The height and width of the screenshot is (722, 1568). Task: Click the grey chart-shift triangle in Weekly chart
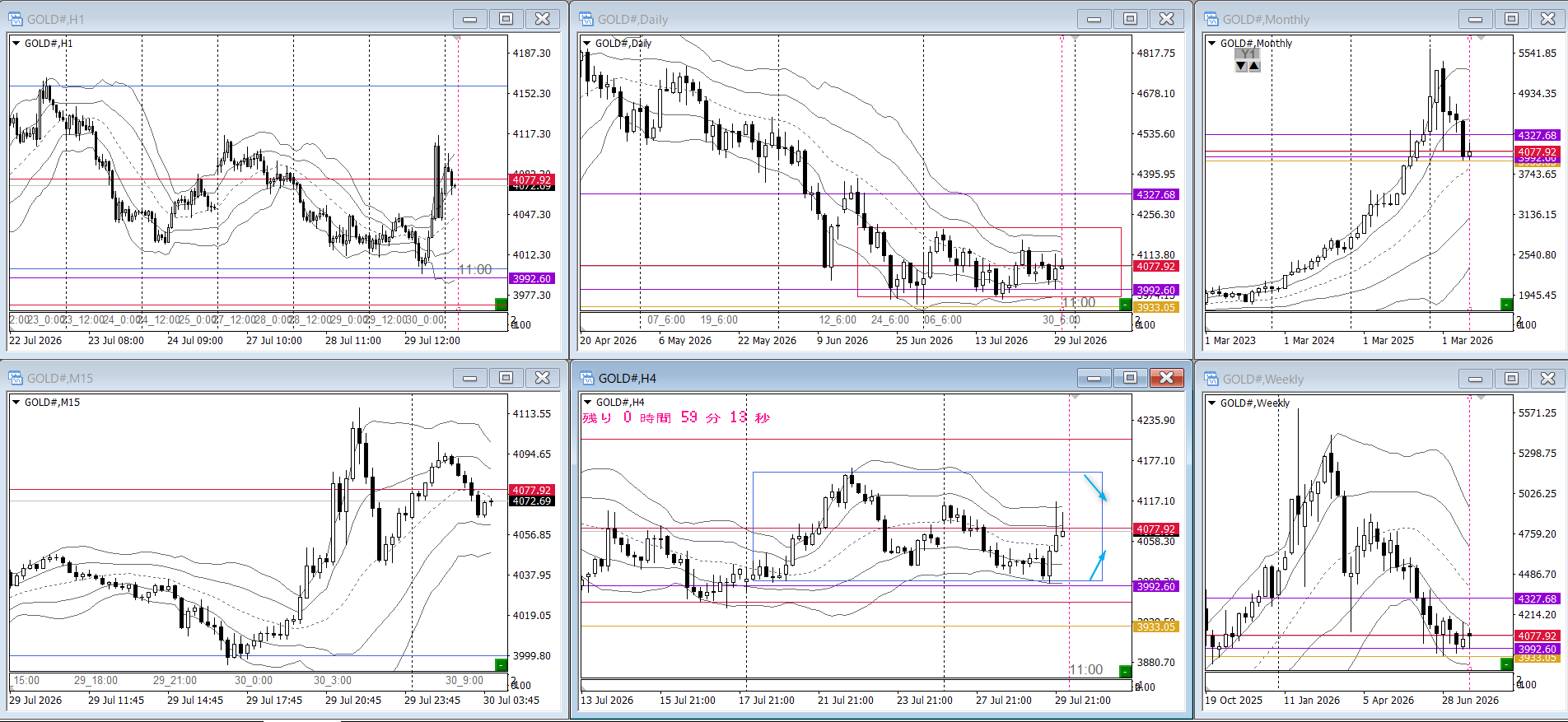tap(1481, 398)
